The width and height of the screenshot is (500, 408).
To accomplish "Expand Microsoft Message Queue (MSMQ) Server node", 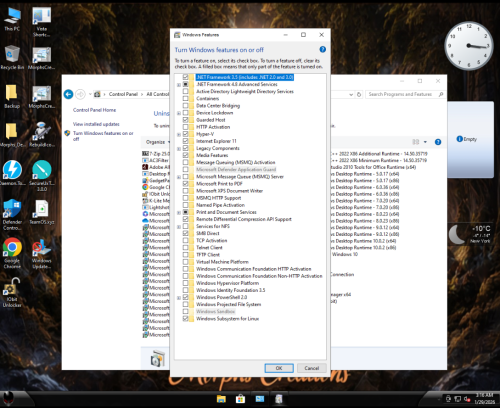I will pyautogui.click(x=179, y=177).
